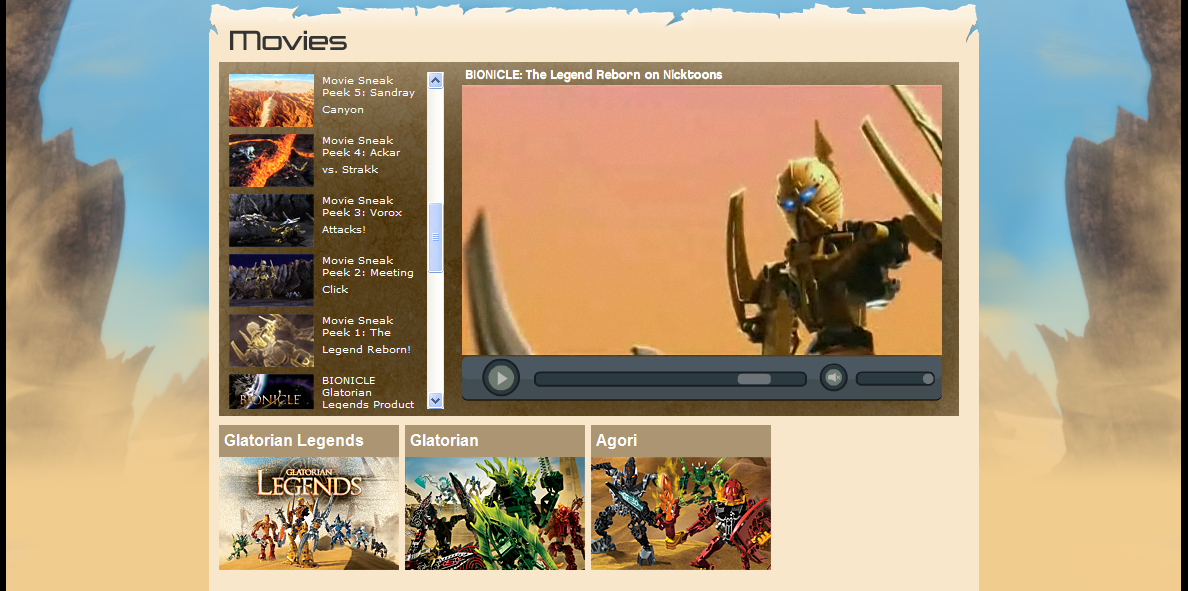Select 'Movie Sneak Peek 1: The Legend Reborn!' title
The width and height of the screenshot is (1188, 591).
[x=366, y=334]
